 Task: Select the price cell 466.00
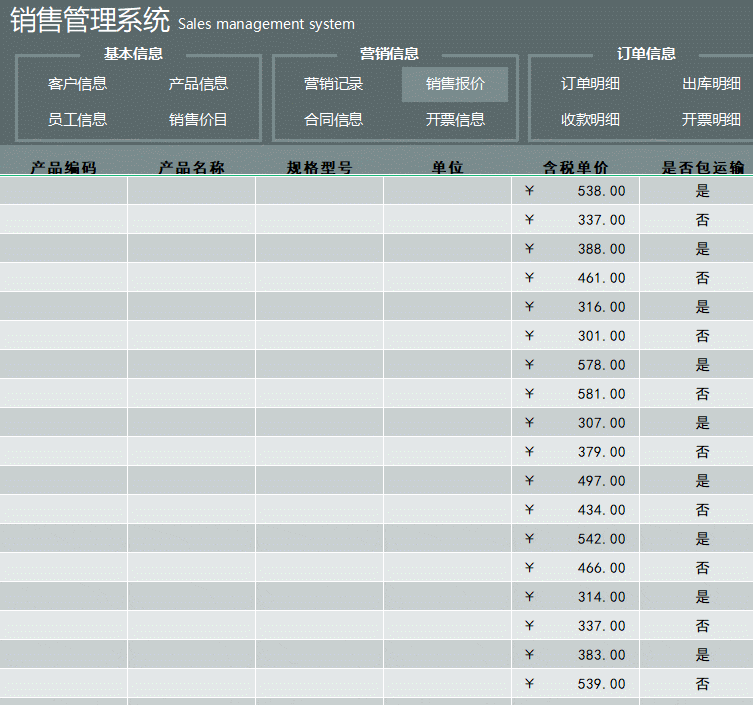[575, 568]
